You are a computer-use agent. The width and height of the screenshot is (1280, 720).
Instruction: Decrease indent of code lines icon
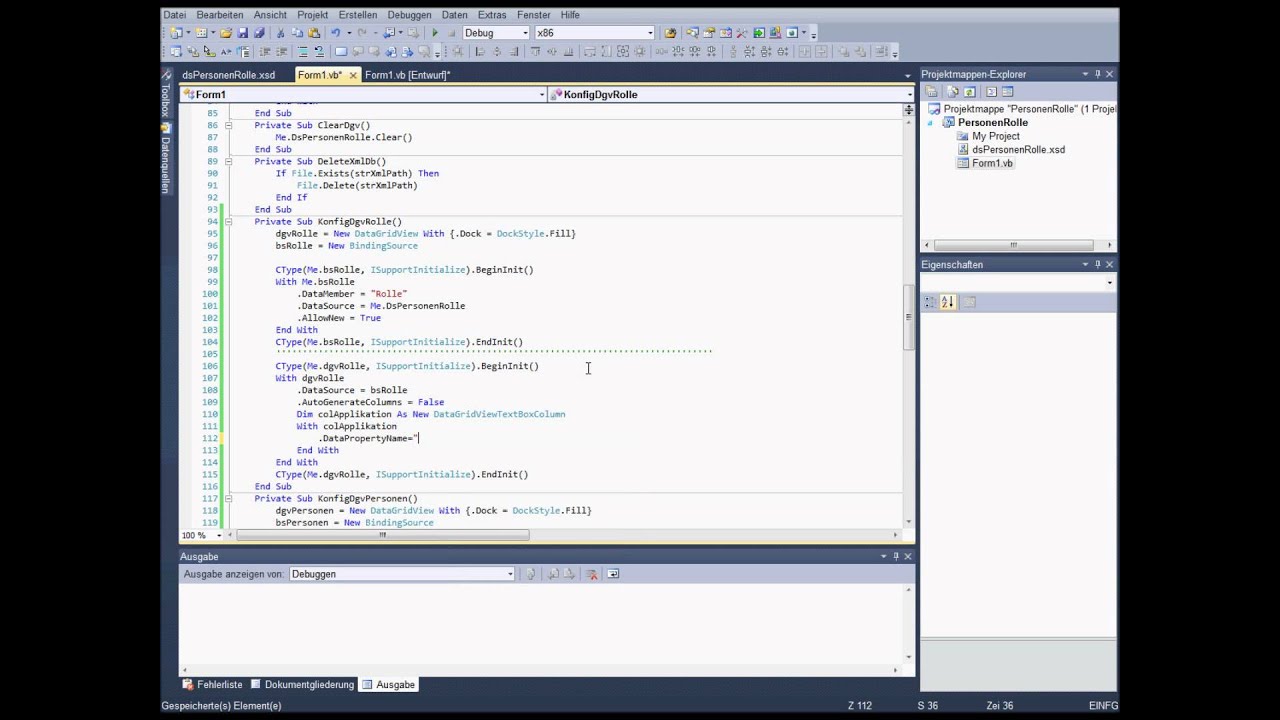pyautogui.click(x=264, y=52)
